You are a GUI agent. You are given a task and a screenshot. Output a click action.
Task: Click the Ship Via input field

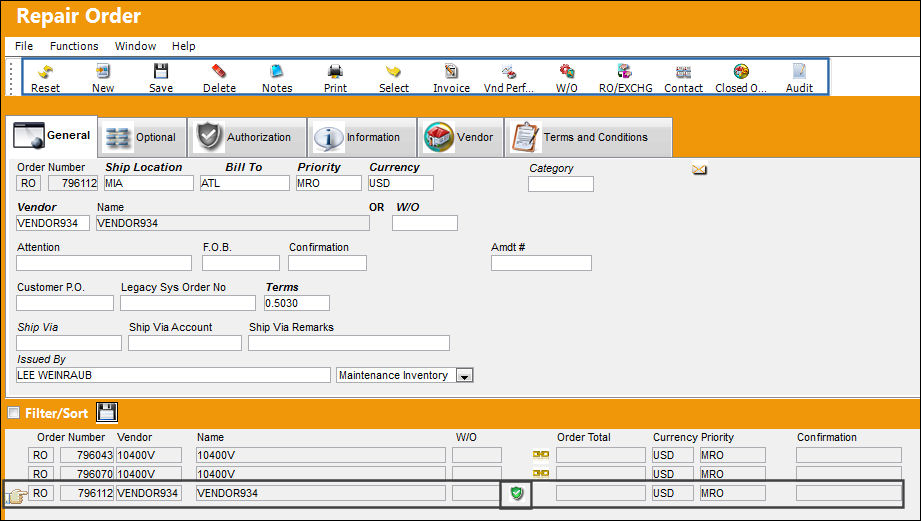pyautogui.click(x=69, y=343)
